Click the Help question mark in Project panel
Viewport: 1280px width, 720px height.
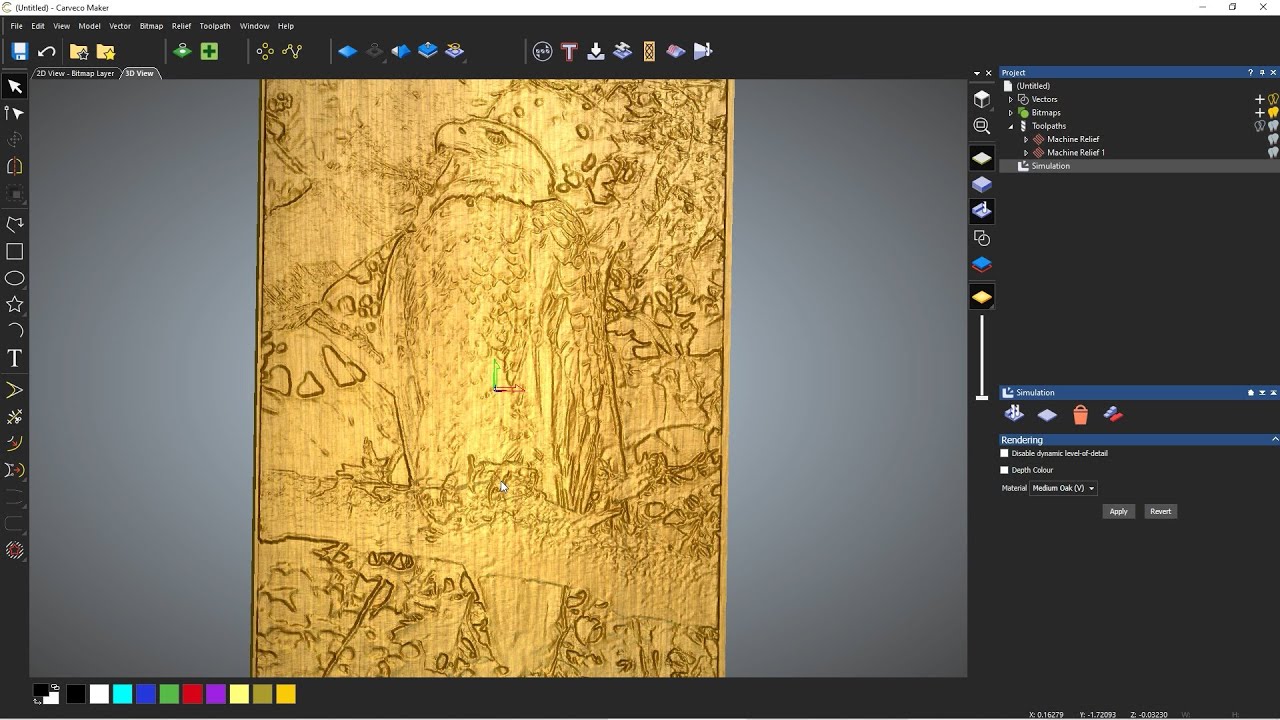[1250, 73]
